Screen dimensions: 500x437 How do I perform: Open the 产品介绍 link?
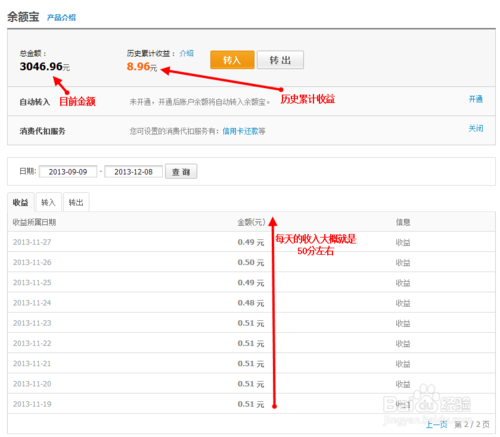[x=61, y=17]
